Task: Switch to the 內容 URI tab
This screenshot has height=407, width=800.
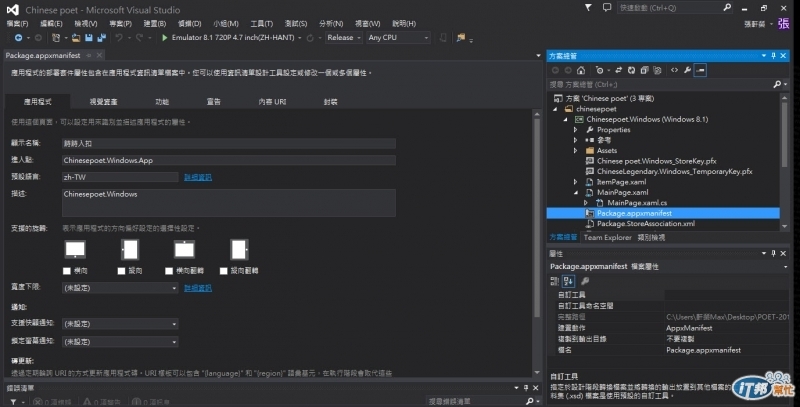Action: click(272, 102)
